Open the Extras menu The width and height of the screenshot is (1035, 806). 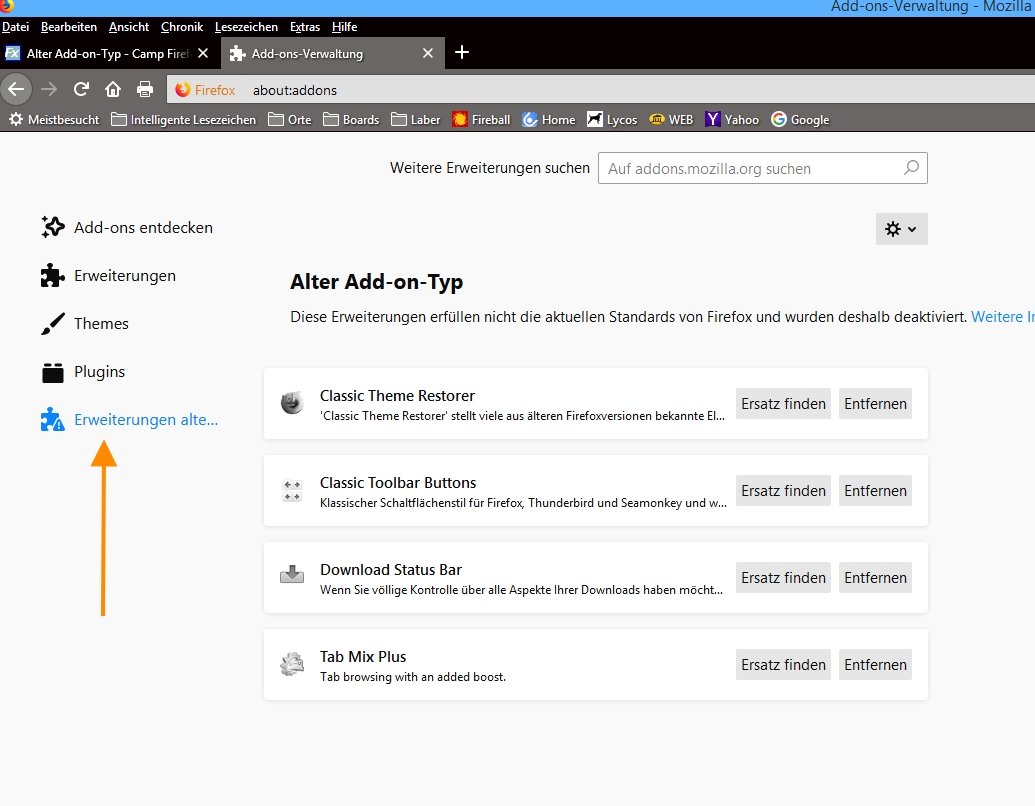tap(305, 27)
